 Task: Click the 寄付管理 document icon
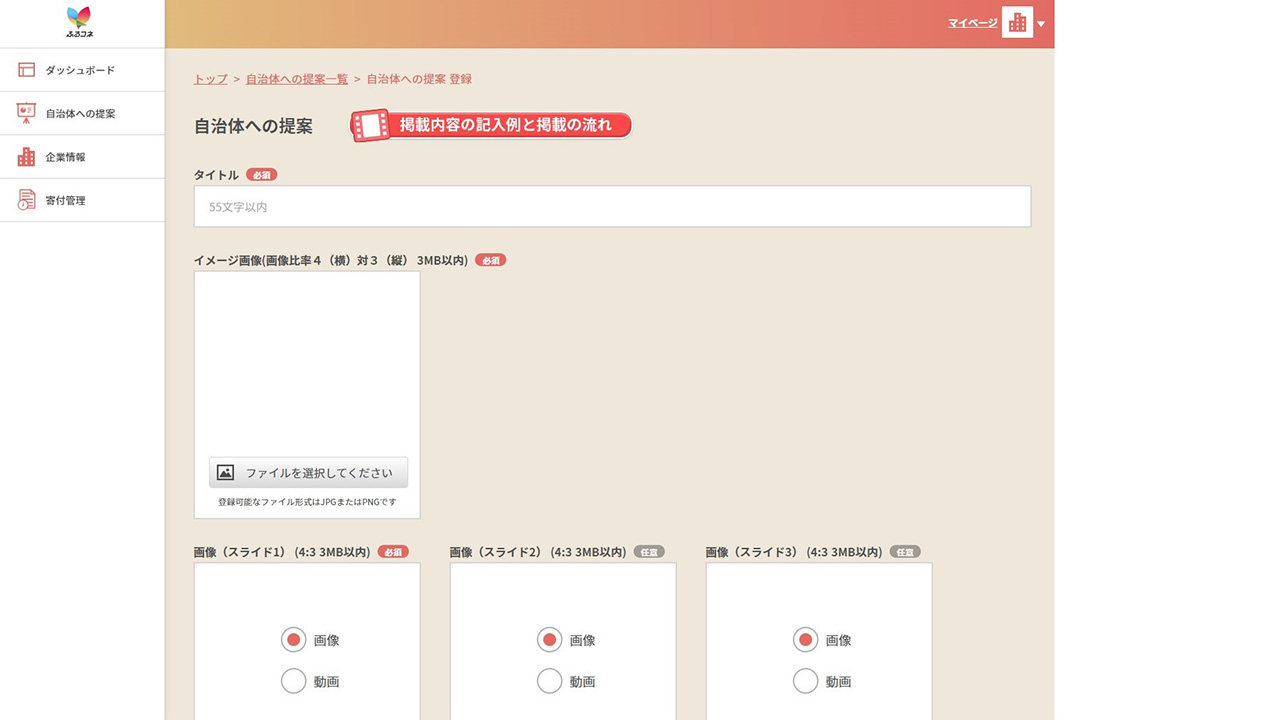pyautogui.click(x=27, y=200)
